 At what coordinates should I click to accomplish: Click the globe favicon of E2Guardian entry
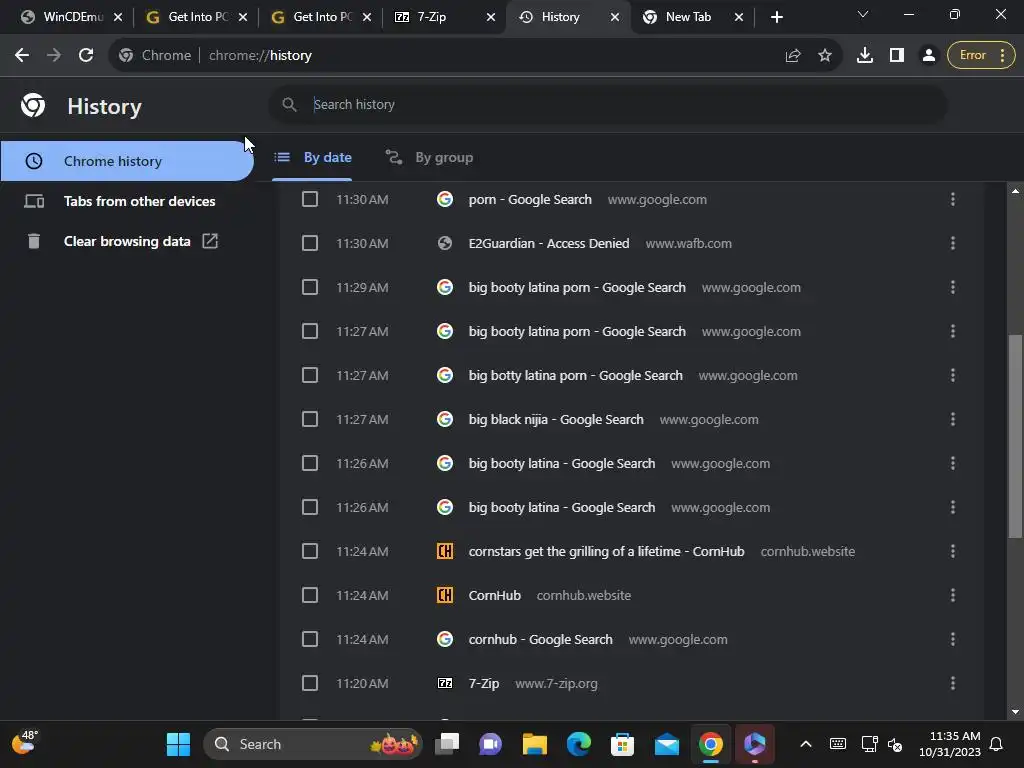pyautogui.click(x=445, y=244)
